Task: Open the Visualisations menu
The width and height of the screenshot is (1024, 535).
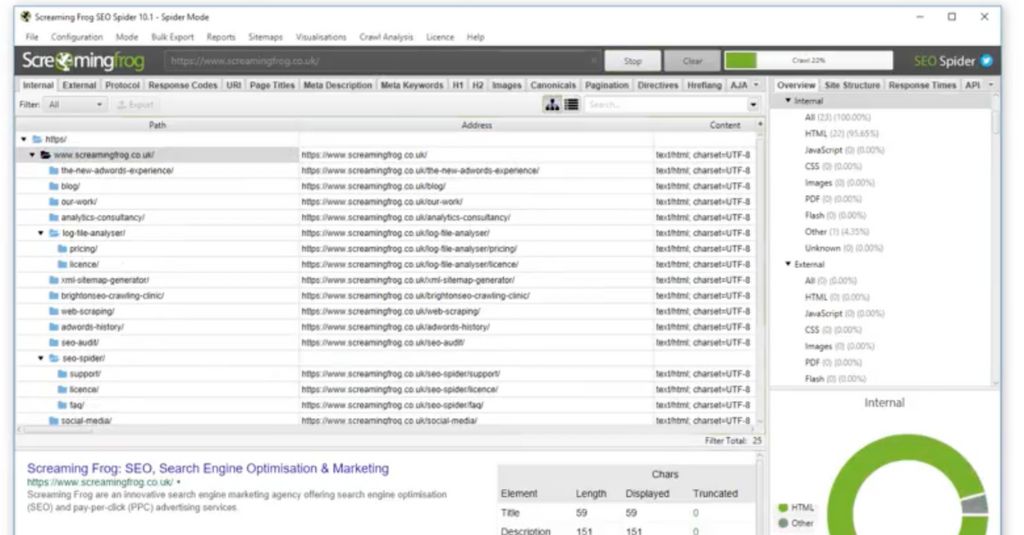Action: coord(321,37)
